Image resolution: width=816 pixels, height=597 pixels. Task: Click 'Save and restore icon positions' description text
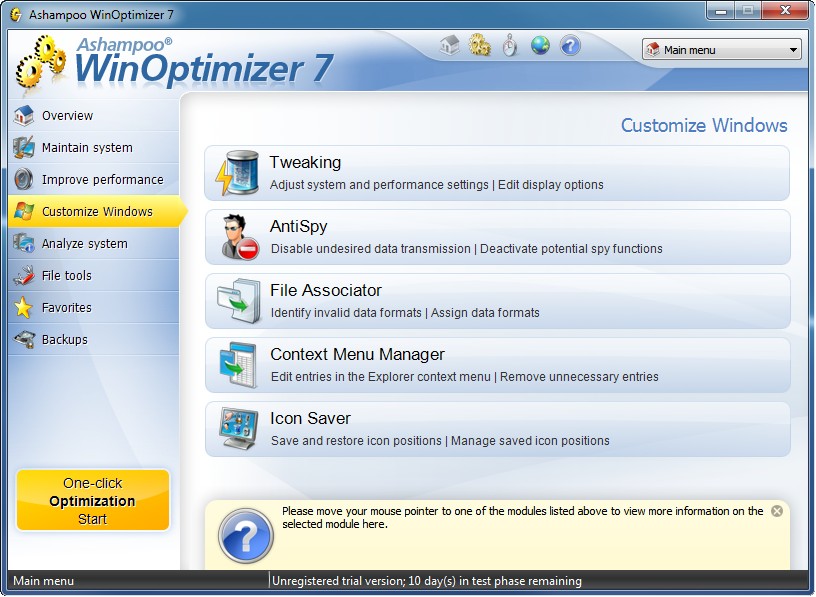(356, 441)
